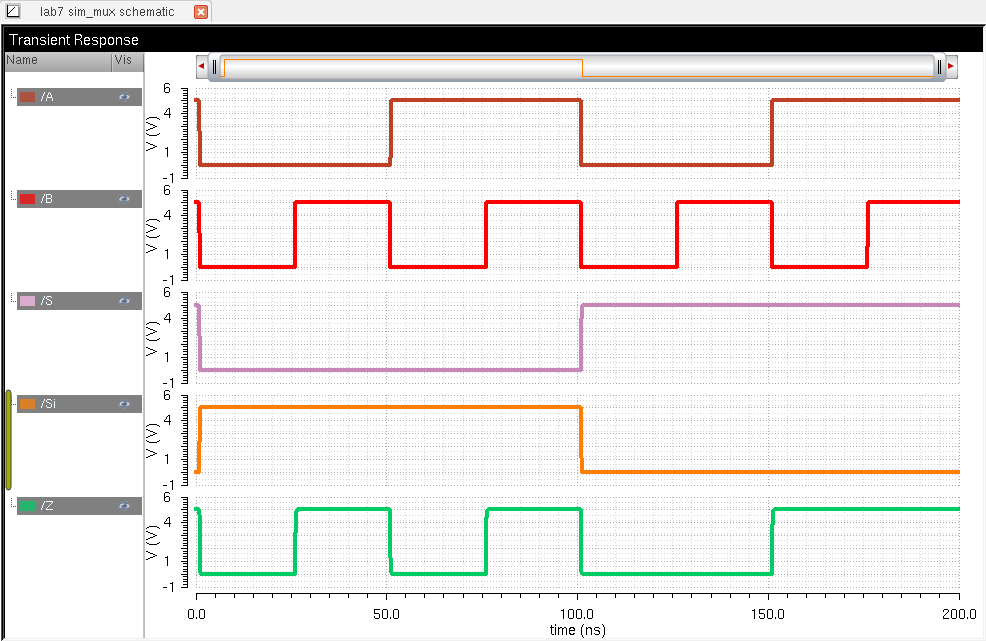Click the eye icon for signal /Si
The width and height of the screenshot is (986, 641).
click(x=124, y=404)
